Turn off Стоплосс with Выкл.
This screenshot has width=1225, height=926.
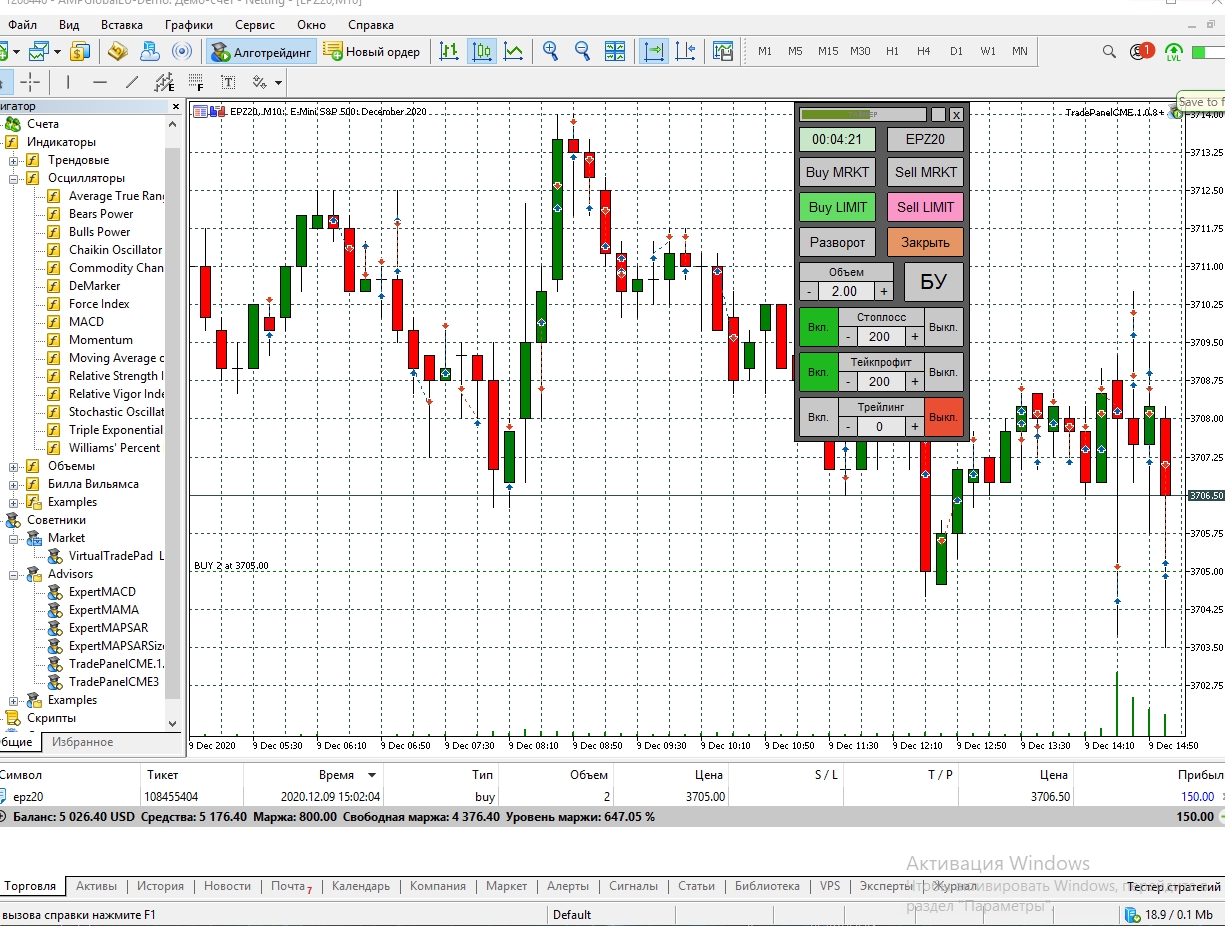(943, 327)
